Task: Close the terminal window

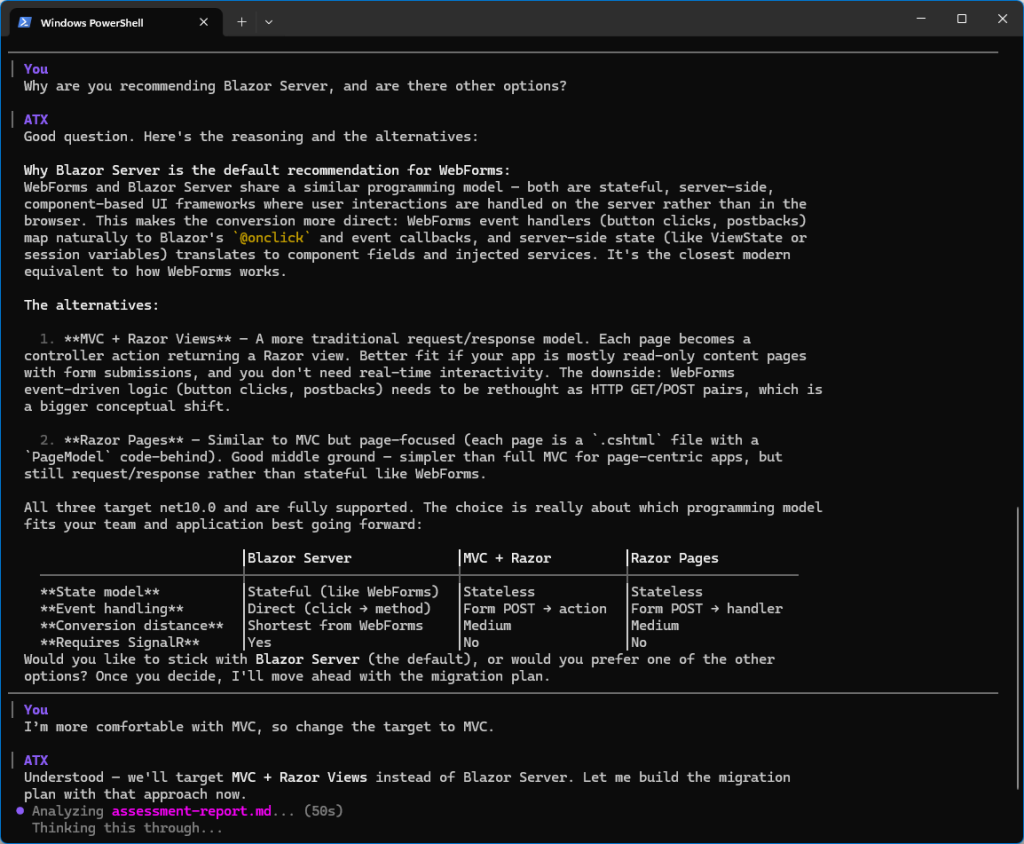Action: click(1002, 19)
